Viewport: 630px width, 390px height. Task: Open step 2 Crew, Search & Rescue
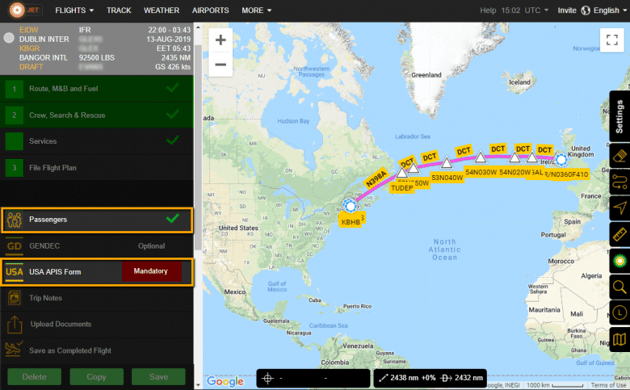point(97,115)
